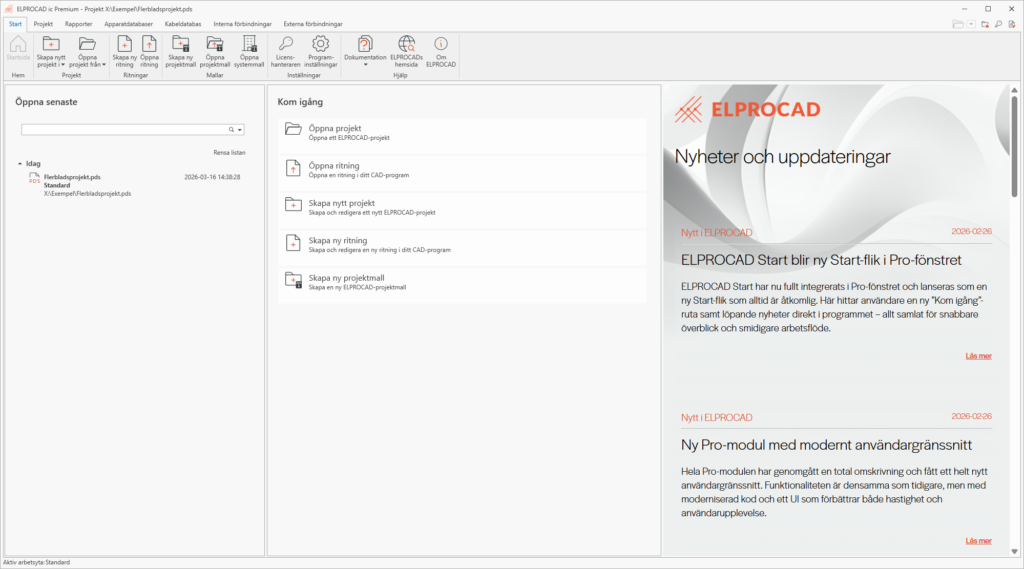
Task: Click Läs mer under Ny Pro-modul article
Action: click(978, 541)
